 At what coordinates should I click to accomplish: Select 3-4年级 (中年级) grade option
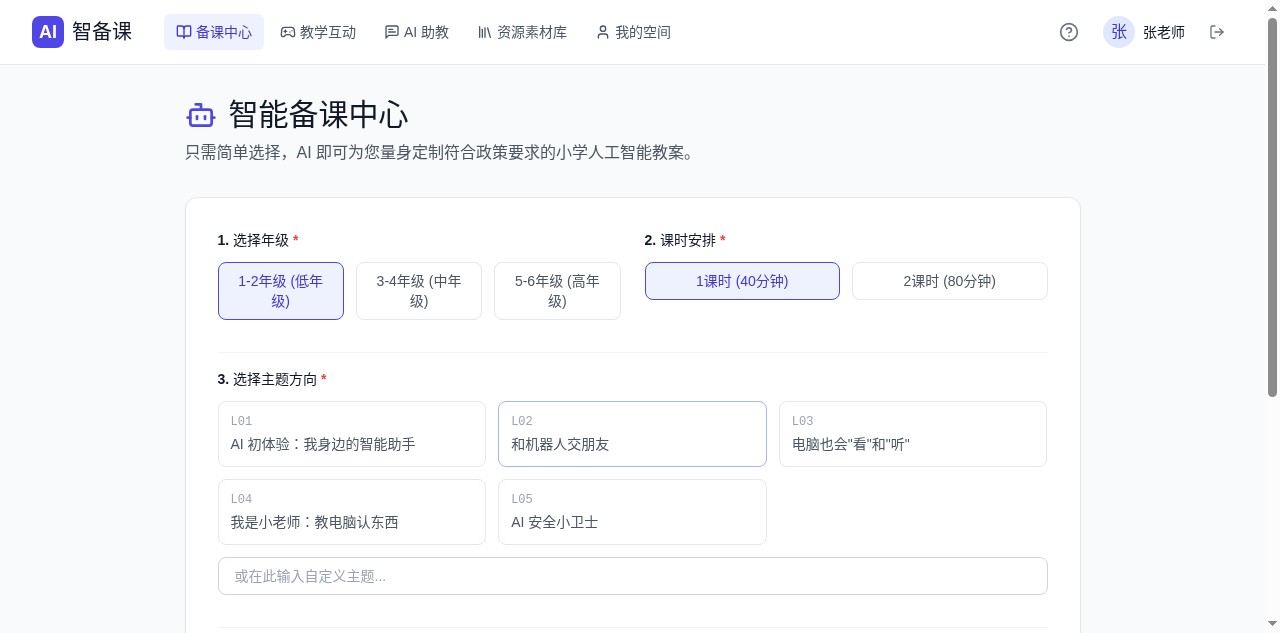click(x=419, y=291)
